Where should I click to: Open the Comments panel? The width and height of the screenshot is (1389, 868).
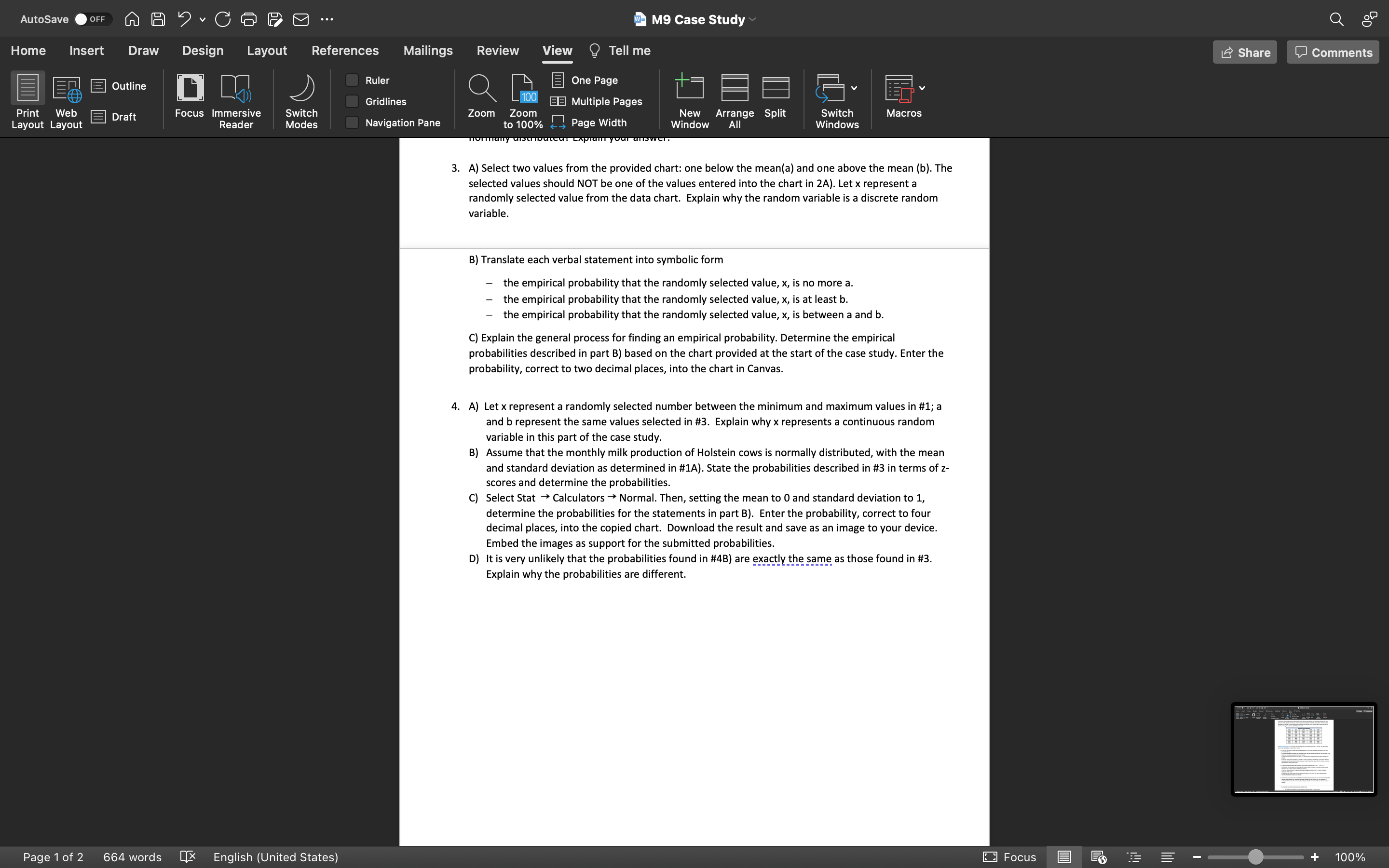point(1332,52)
